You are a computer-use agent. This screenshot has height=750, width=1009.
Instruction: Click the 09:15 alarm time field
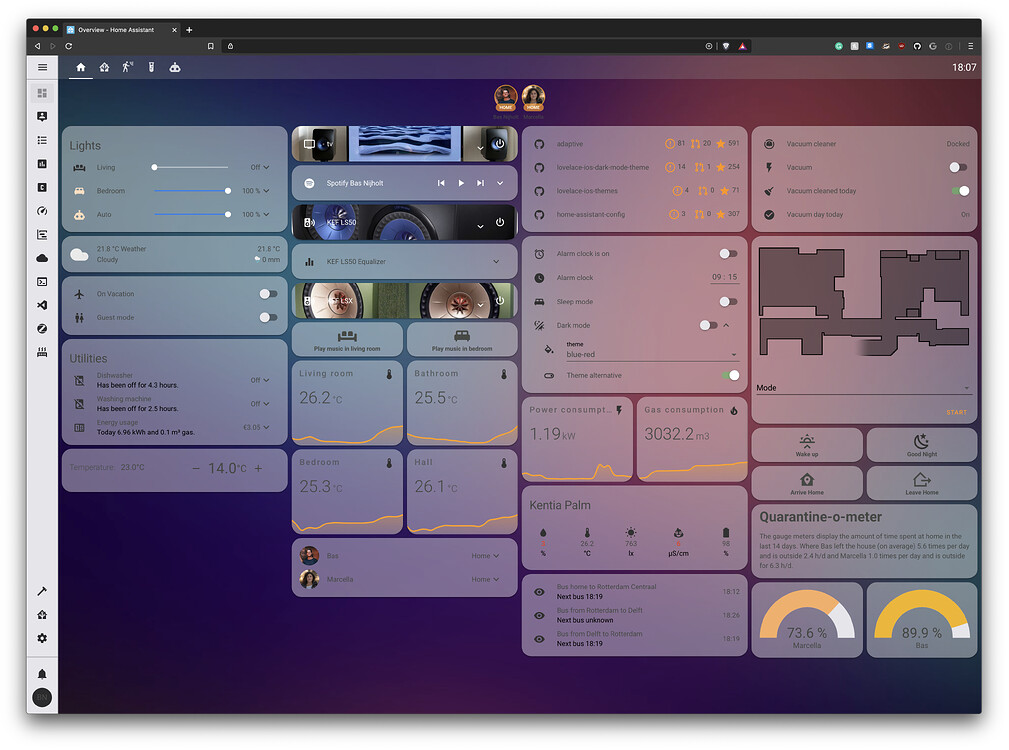coord(724,277)
